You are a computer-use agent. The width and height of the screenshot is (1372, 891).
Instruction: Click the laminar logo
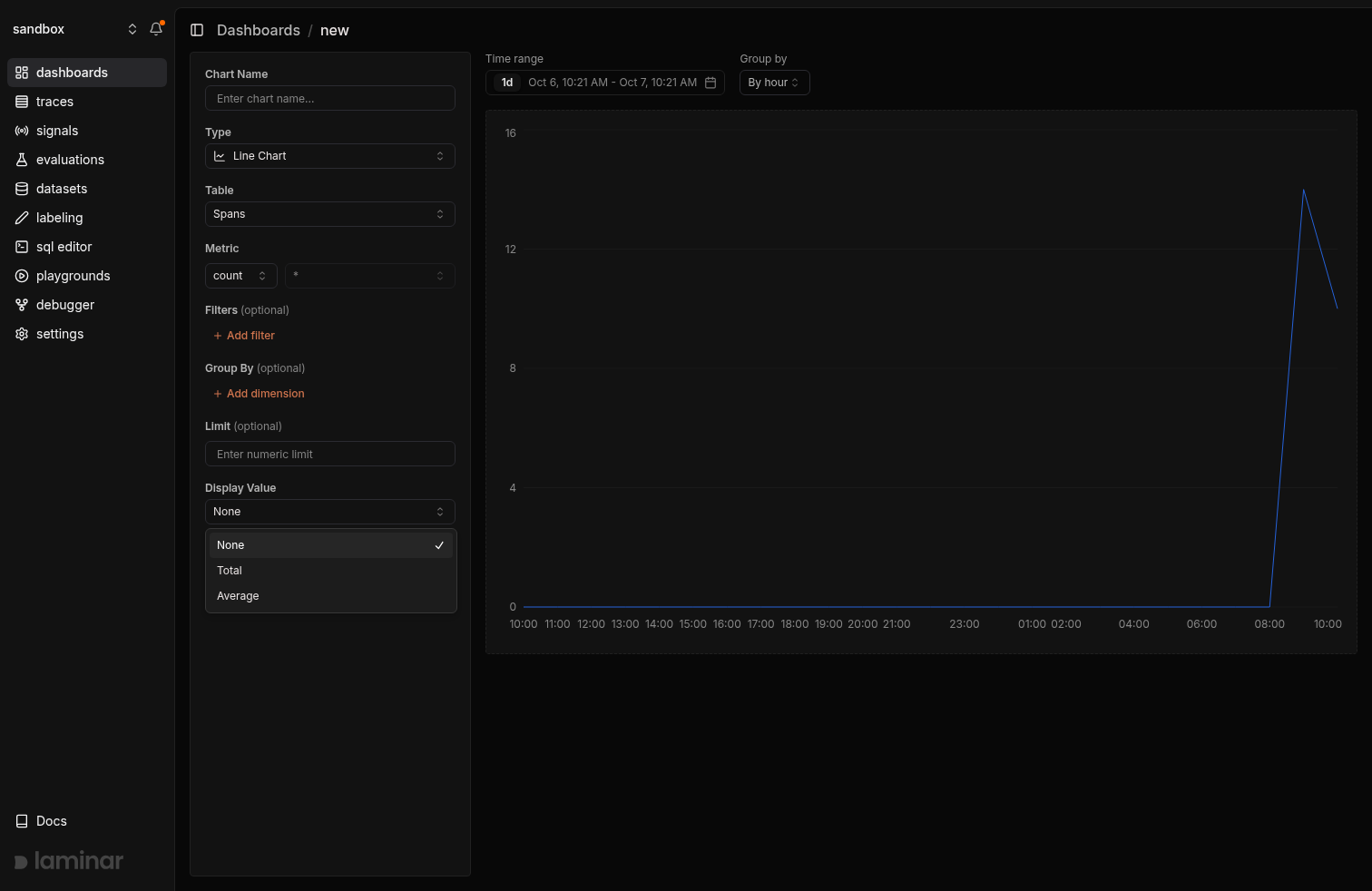(69, 860)
